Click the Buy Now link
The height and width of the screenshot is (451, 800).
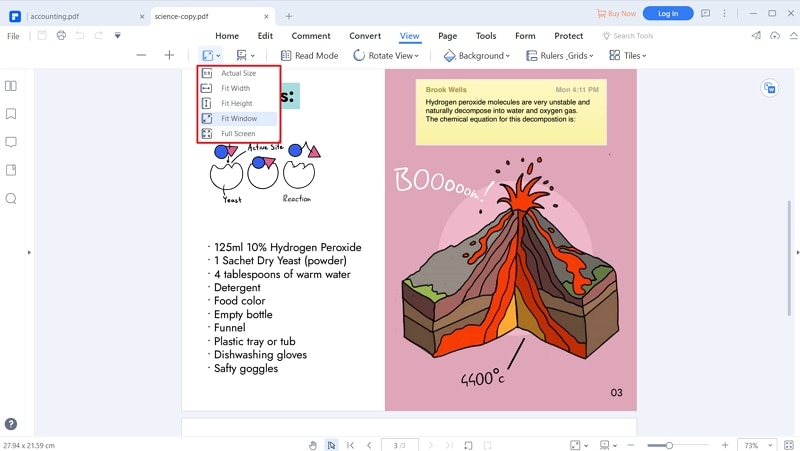(x=616, y=13)
